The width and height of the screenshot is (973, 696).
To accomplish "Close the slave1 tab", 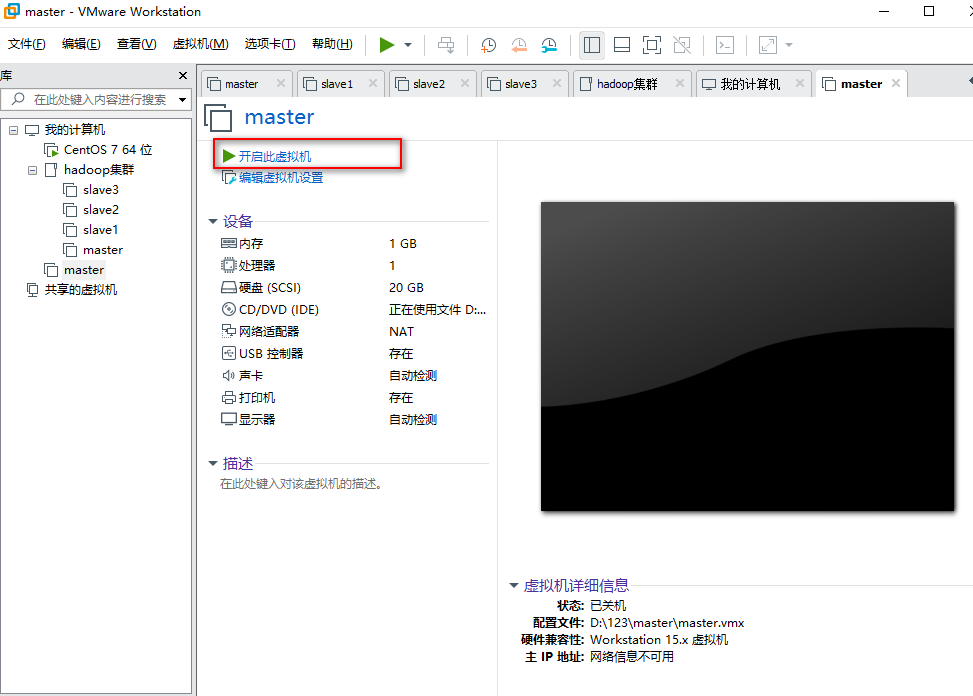I will (x=373, y=83).
